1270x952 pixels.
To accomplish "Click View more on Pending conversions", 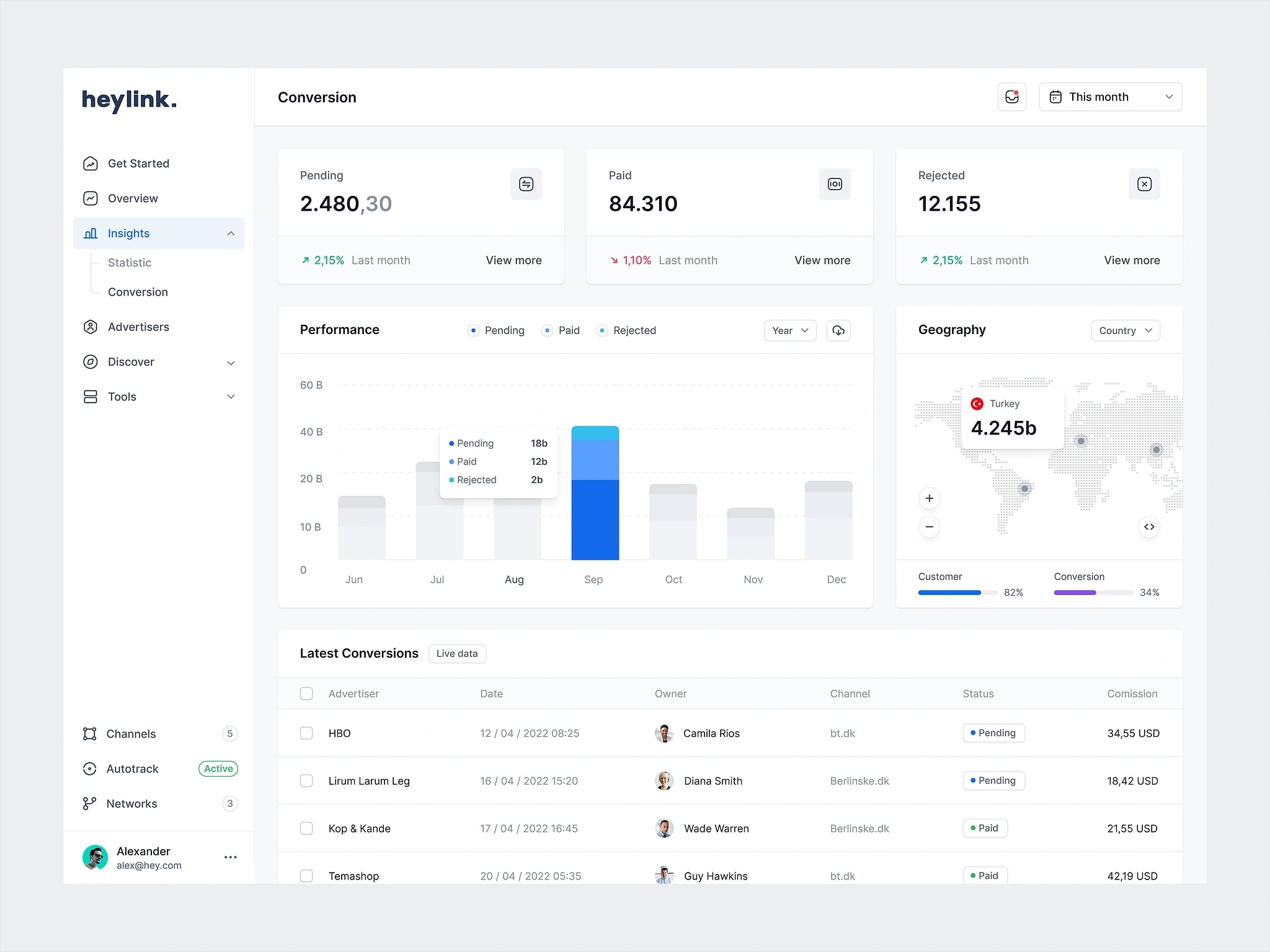I will click(x=514, y=260).
